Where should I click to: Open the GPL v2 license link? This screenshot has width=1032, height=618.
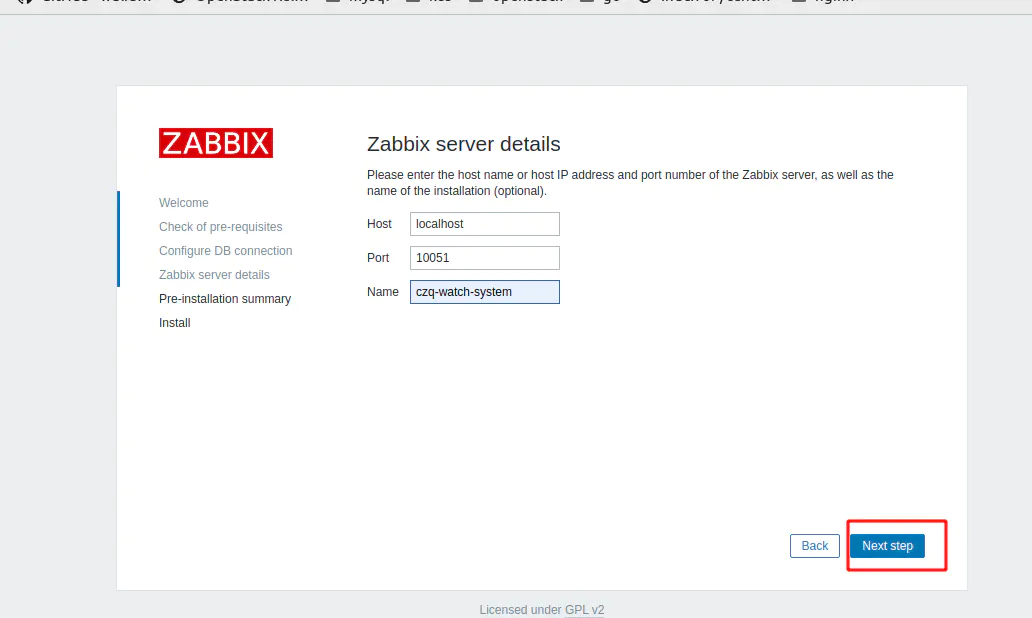tap(584, 609)
